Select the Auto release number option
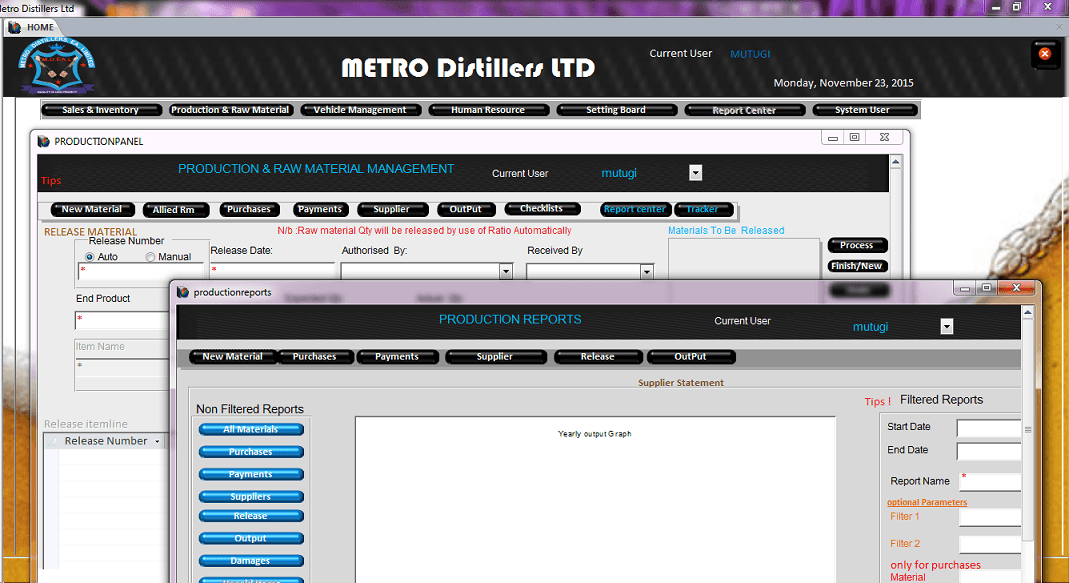1069x583 pixels. tap(89, 257)
